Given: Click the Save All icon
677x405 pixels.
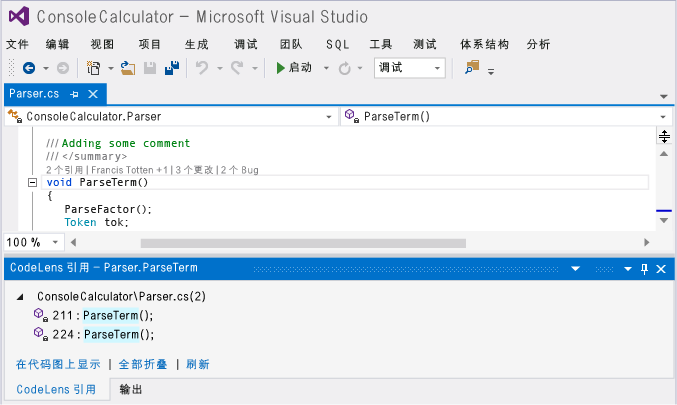Looking at the screenshot, I should click(172, 68).
